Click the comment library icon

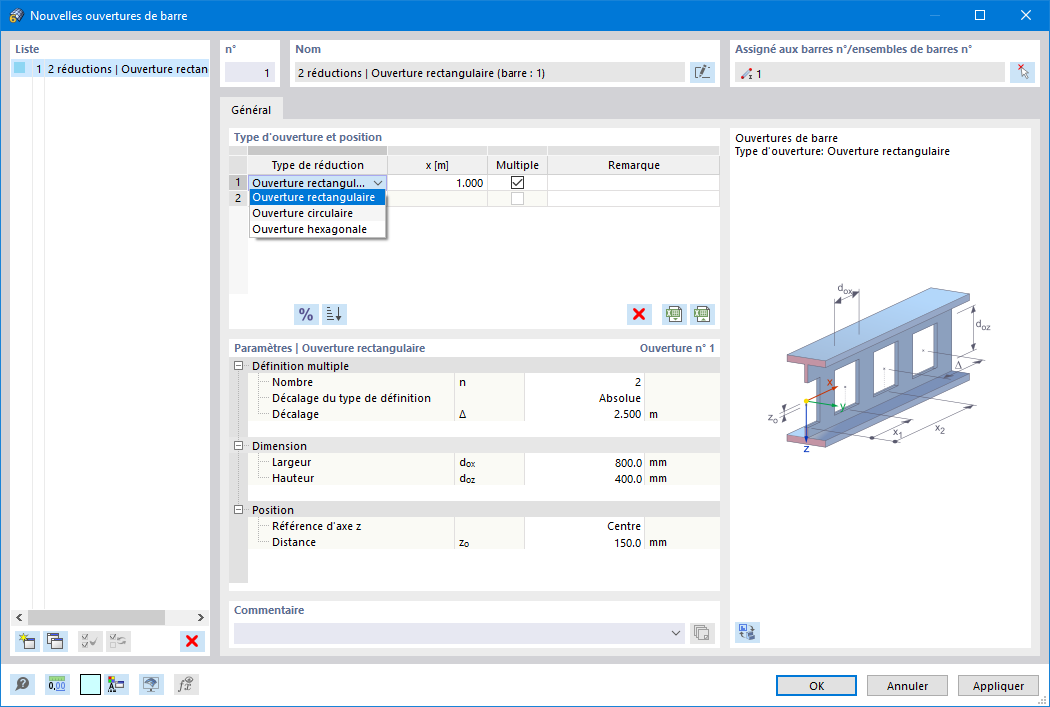(x=702, y=633)
